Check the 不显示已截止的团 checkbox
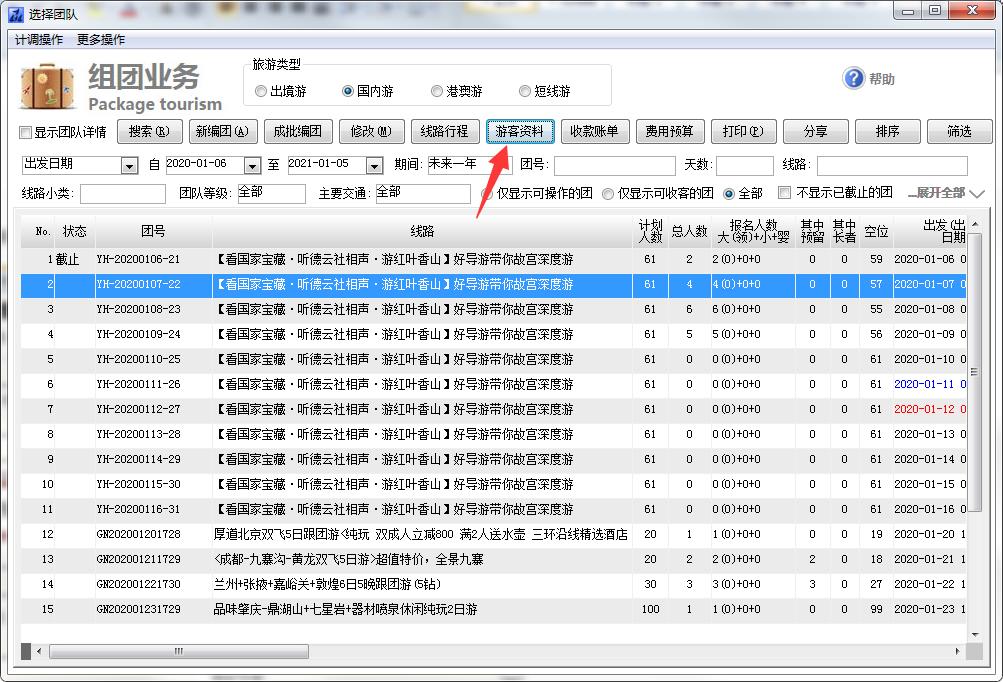The image size is (1003, 682). point(785,193)
